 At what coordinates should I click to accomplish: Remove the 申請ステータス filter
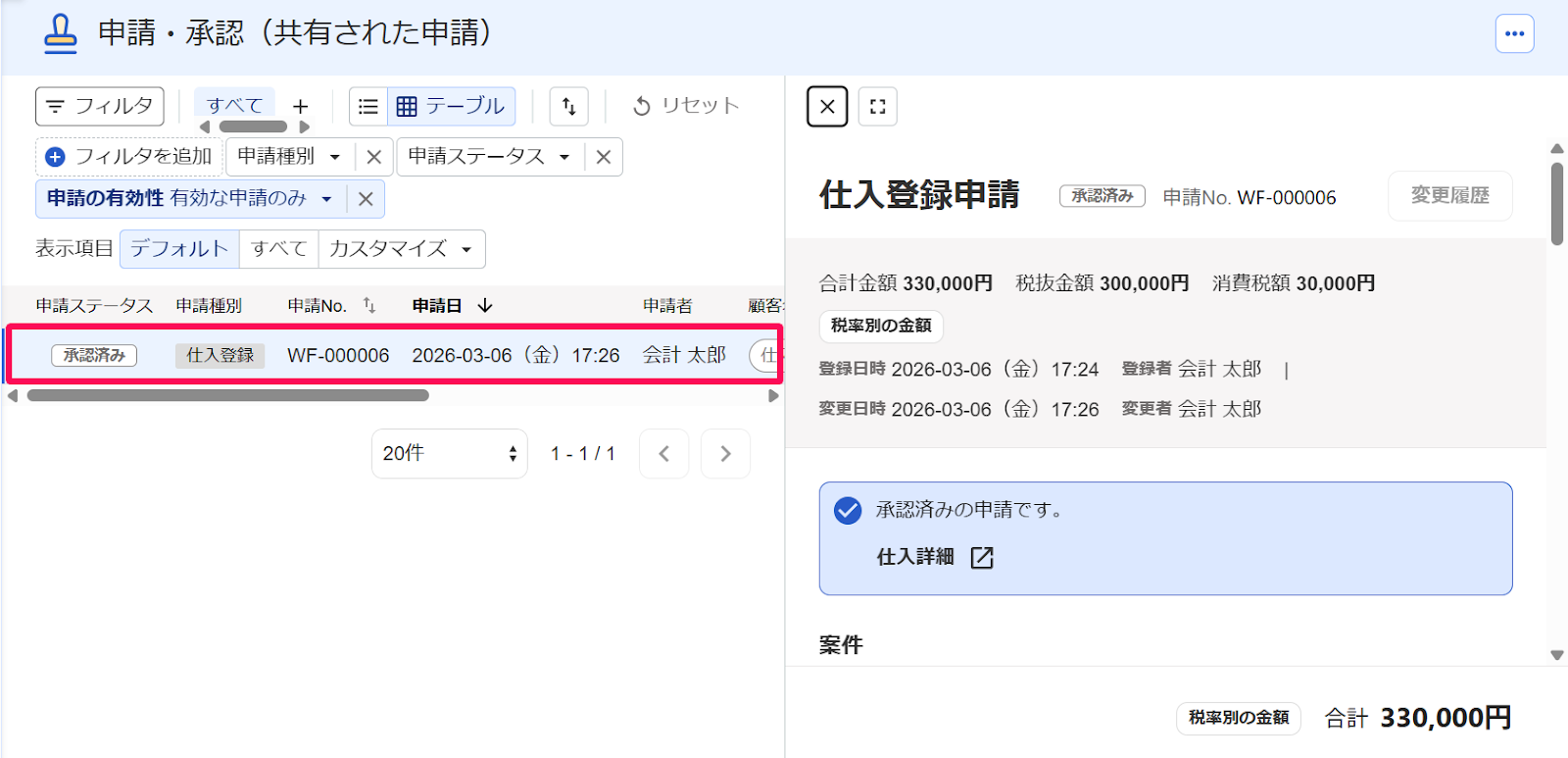(x=604, y=157)
